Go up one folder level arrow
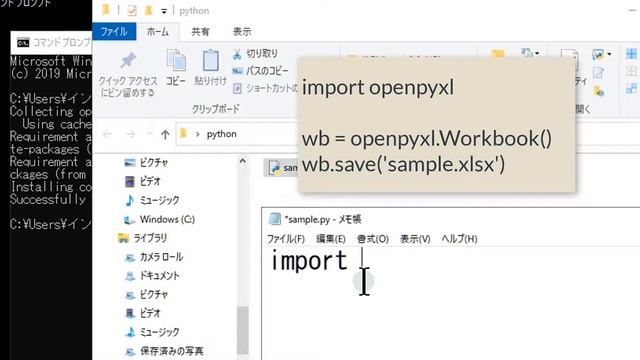The width and height of the screenshot is (640, 360). click(x=165, y=134)
